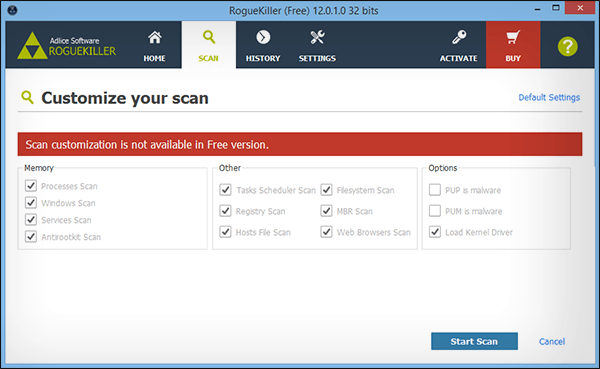Toggle MBR Scan checkbox
This screenshot has height=369, width=600.
click(x=326, y=211)
